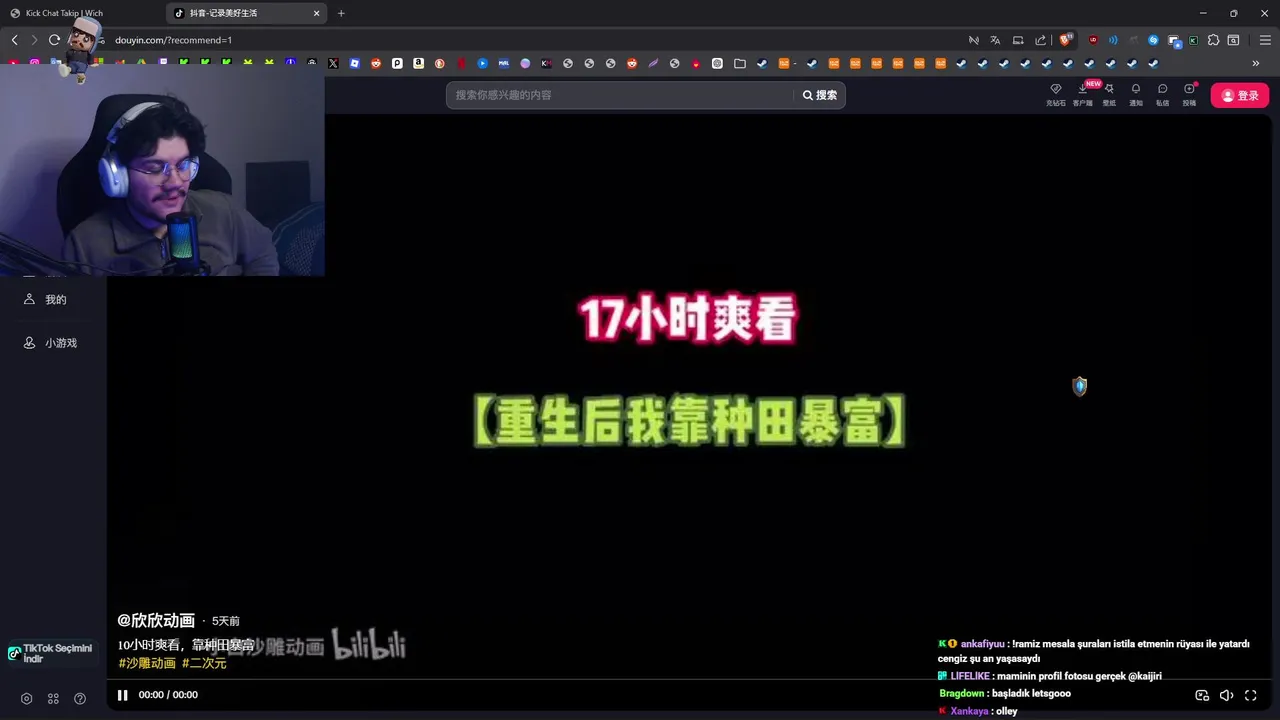Click the ankafiyuu chat message
The height and width of the screenshot is (720, 1280).
1094,651
